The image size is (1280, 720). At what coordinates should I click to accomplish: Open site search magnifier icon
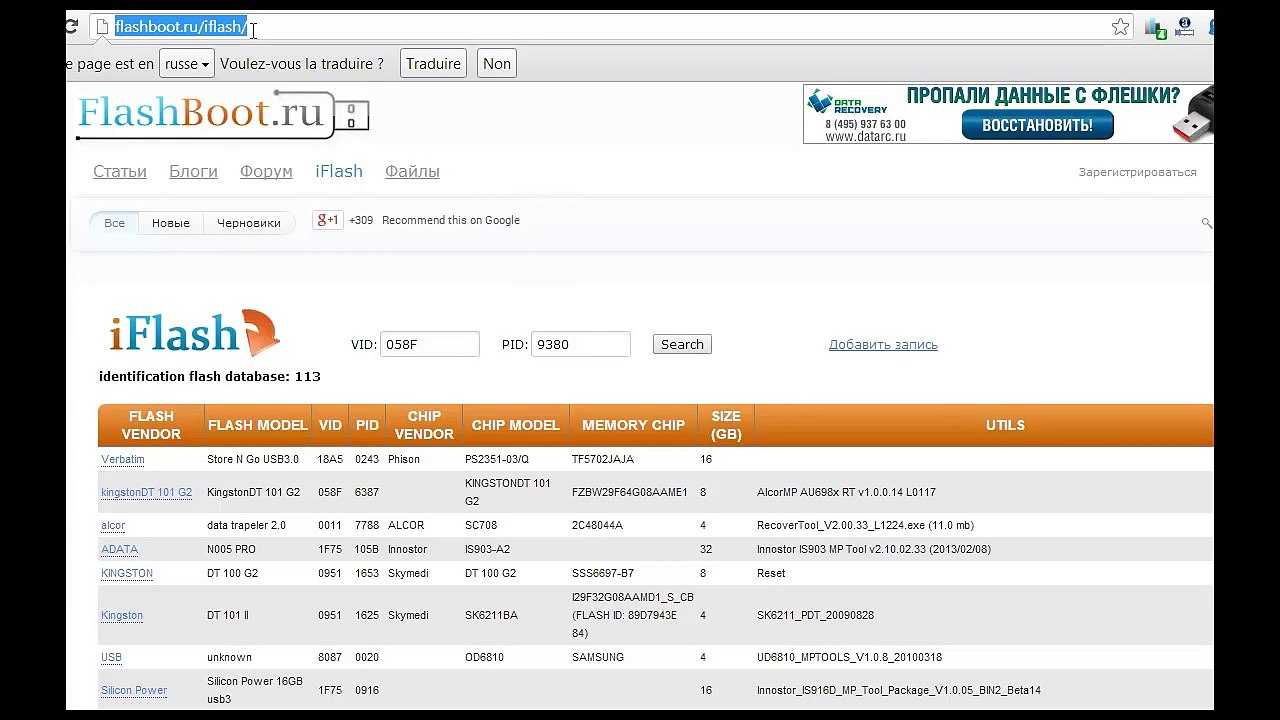click(1206, 223)
